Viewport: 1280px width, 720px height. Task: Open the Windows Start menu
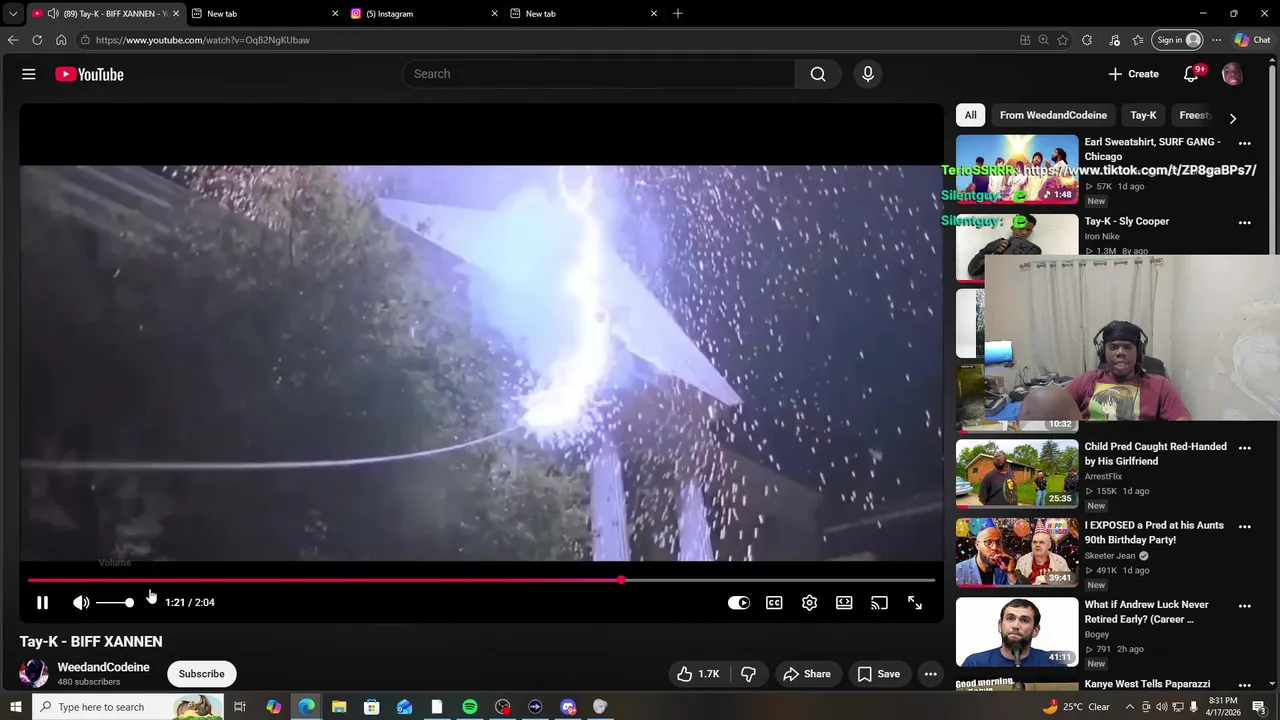coord(15,707)
